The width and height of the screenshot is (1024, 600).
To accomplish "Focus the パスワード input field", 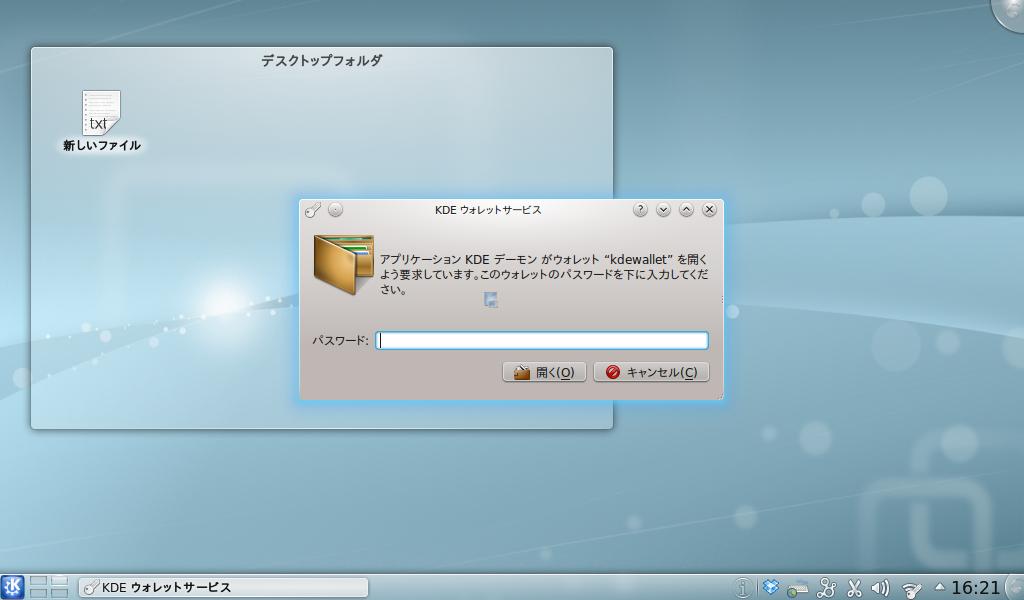I will 542,340.
